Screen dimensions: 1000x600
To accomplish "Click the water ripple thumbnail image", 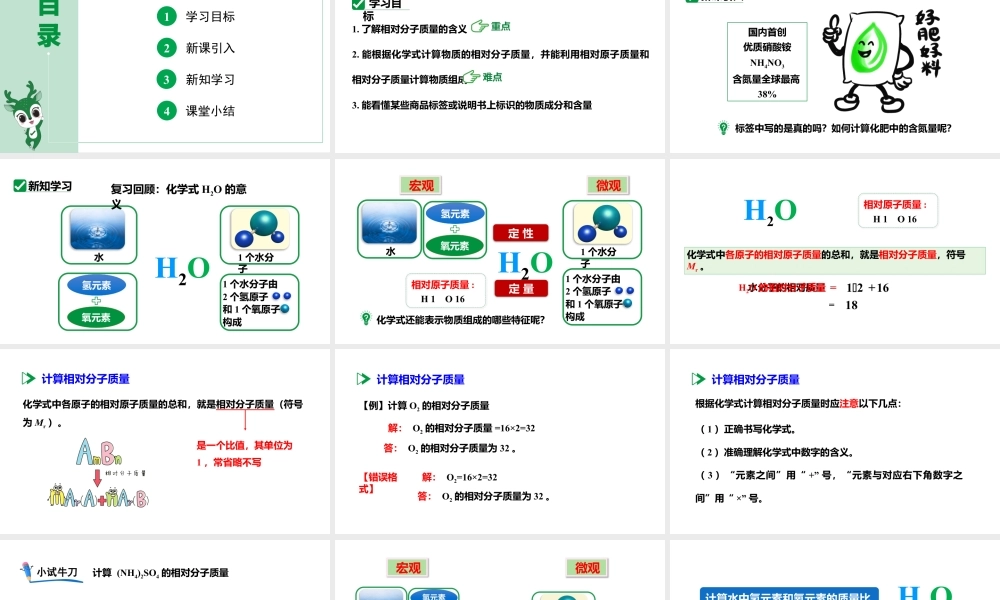I will [x=97, y=230].
